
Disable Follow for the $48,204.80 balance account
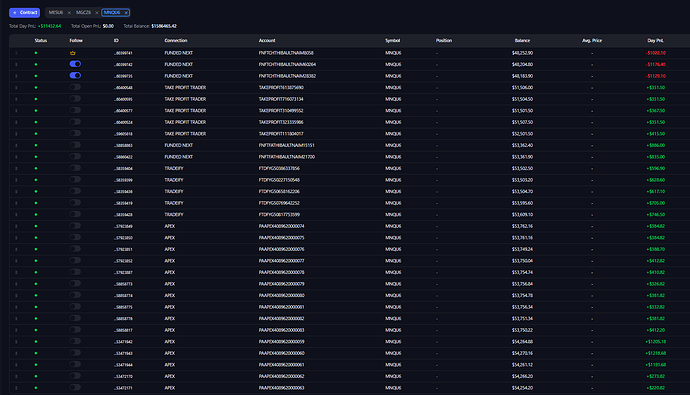coord(75,64)
